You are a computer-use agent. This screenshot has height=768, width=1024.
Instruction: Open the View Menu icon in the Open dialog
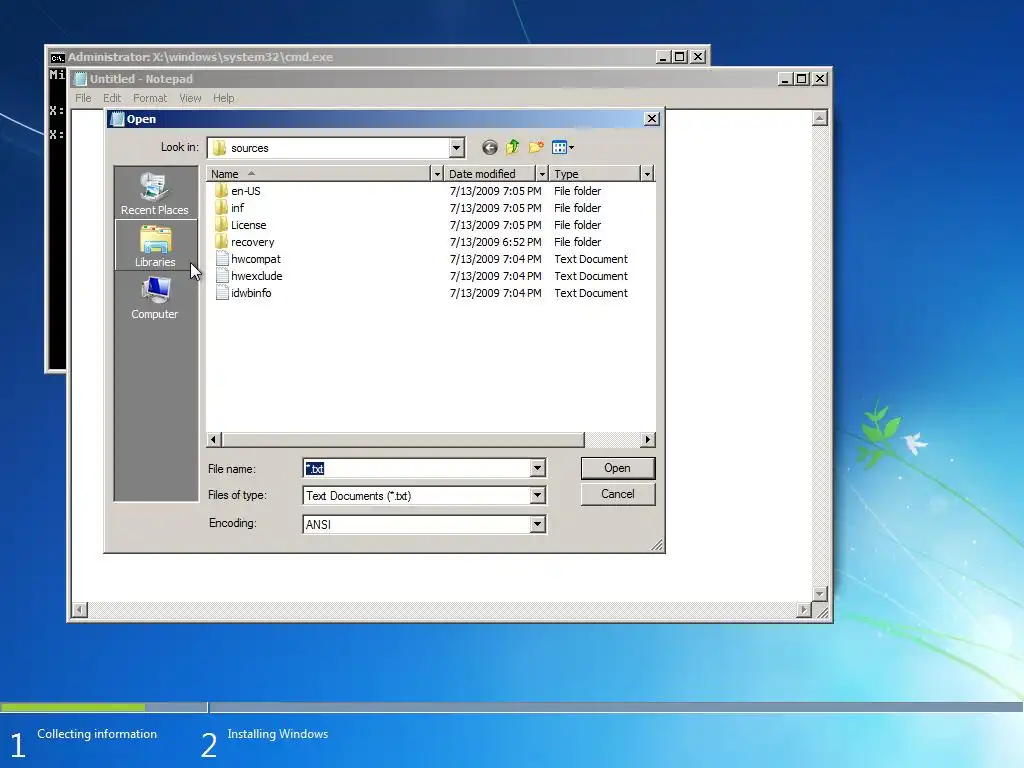pyautogui.click(x=563, y=148)
